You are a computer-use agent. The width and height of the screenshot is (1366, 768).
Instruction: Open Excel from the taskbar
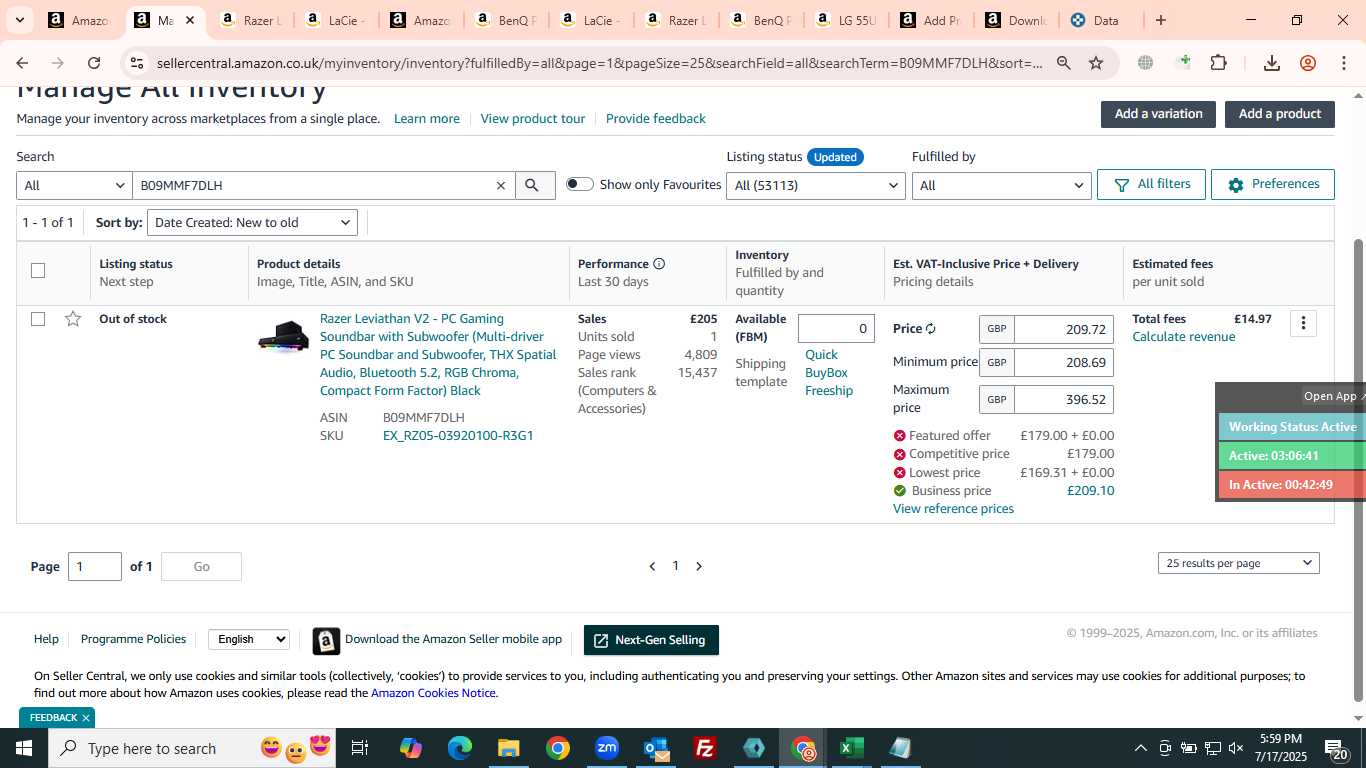851,748
